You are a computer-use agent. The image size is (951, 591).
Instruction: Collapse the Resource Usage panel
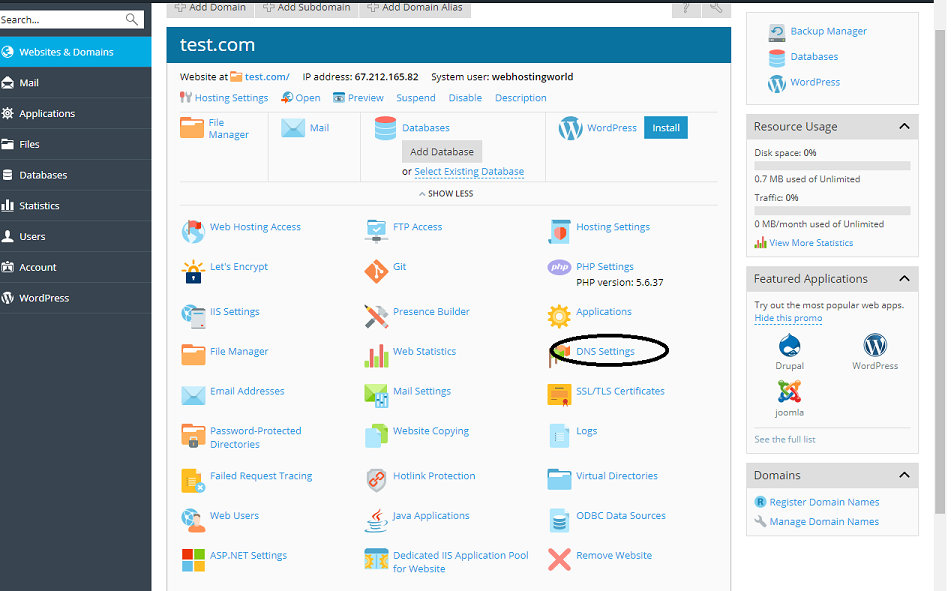pos(904,127)
